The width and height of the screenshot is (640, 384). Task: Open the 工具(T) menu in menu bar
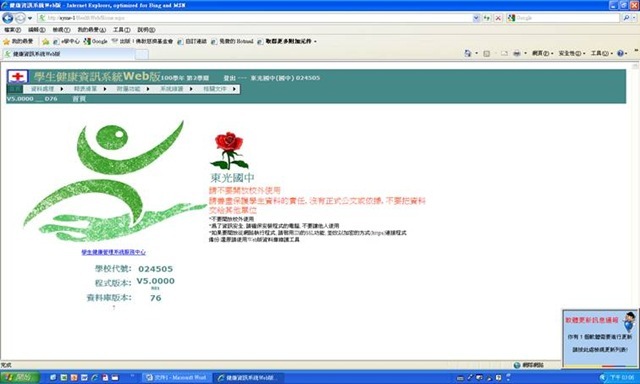pyautogui.click(x=122, y=30)
